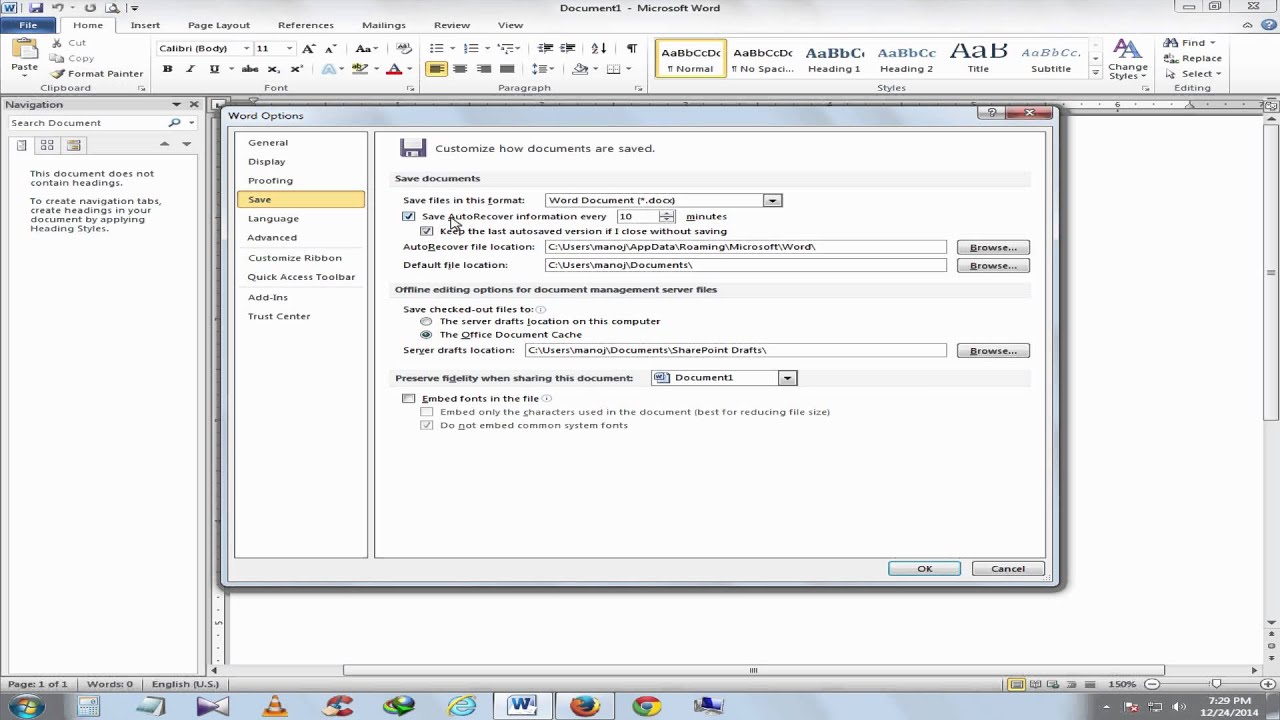The height and width of the screenshot is (720, 1280).
Task: Open the Font dialog launcher
Action: point(410,88)
